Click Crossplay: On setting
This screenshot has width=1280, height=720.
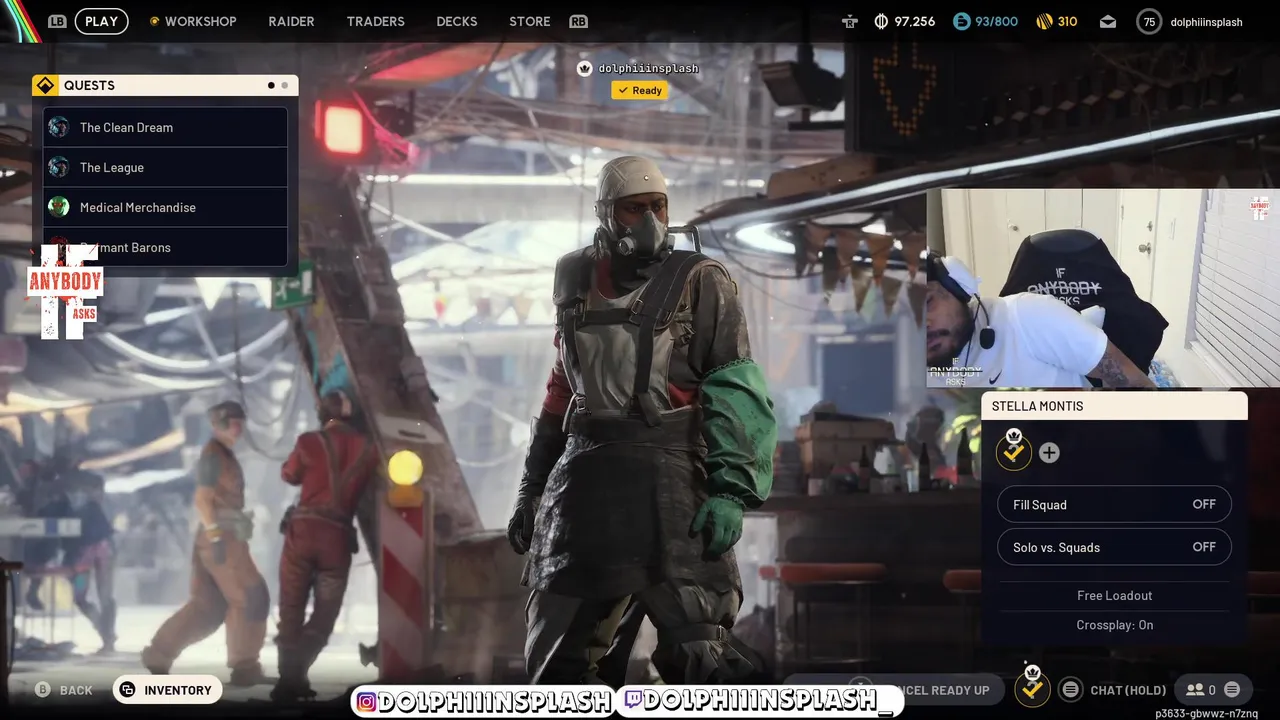click(1114, 625)
